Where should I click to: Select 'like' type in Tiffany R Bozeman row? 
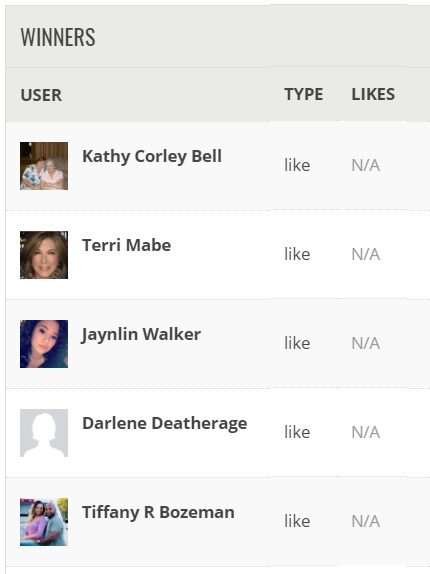[x=297, y=521]
